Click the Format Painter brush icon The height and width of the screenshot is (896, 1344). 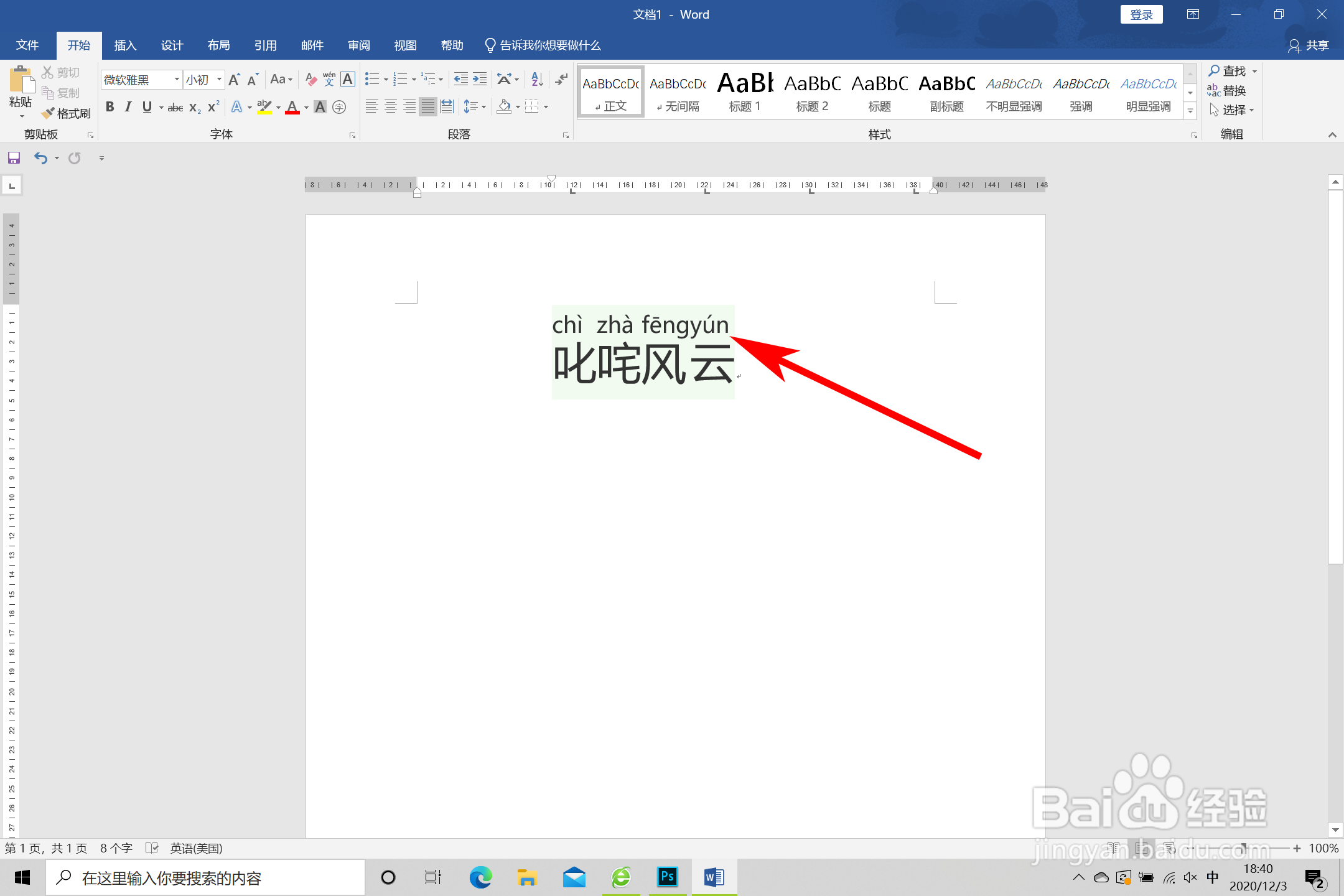(49, 113)
